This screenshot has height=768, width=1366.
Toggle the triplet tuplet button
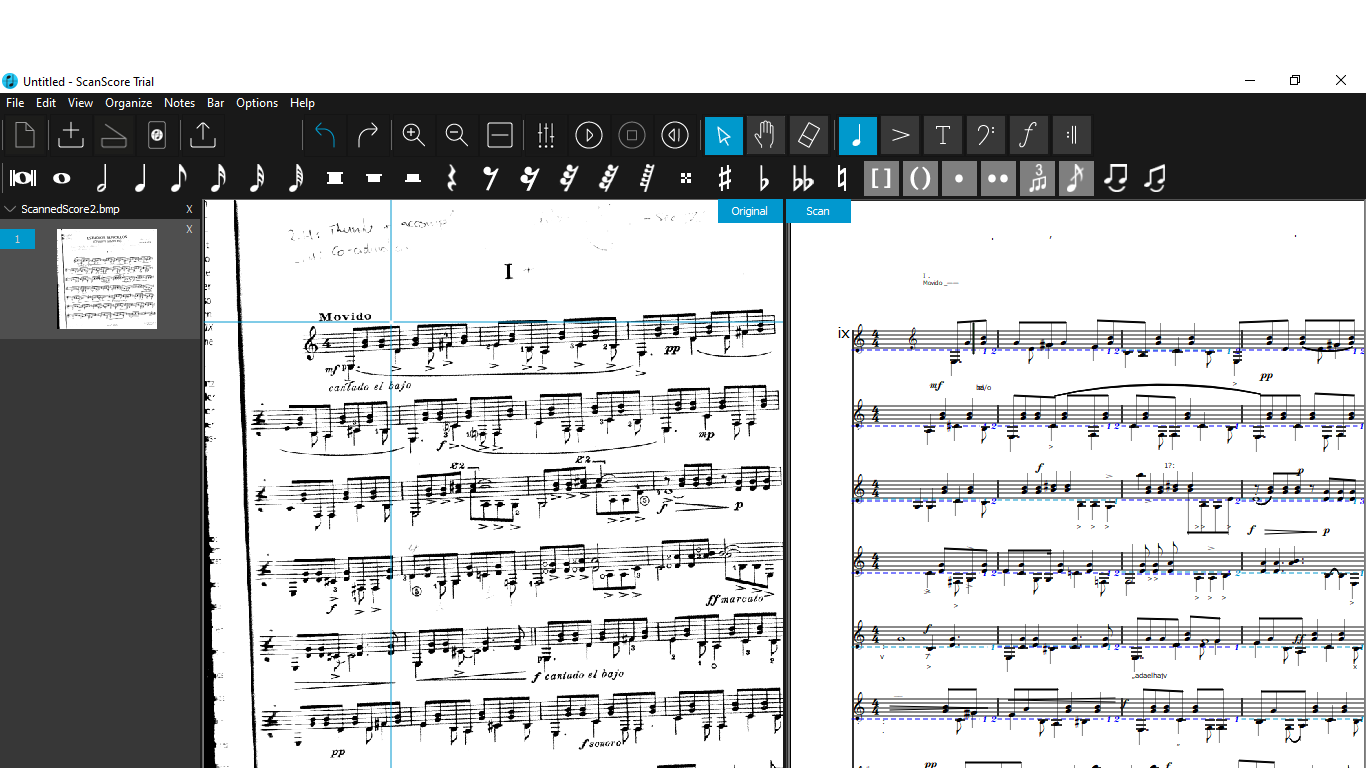pyautogui.click(x=1037, y=178)
